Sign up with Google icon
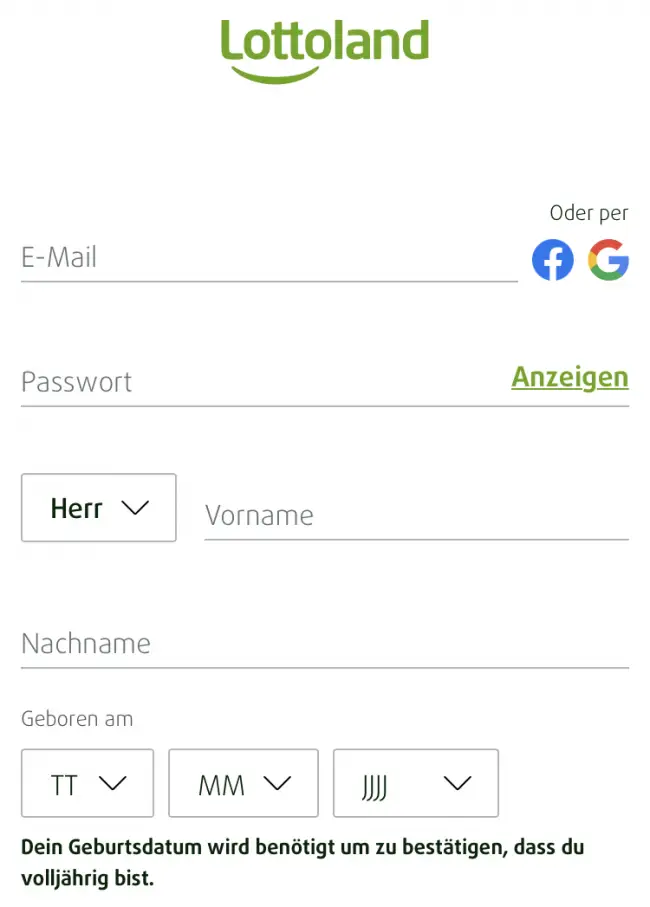The height and width of the screenshot is (907, 650). point(608,260)
